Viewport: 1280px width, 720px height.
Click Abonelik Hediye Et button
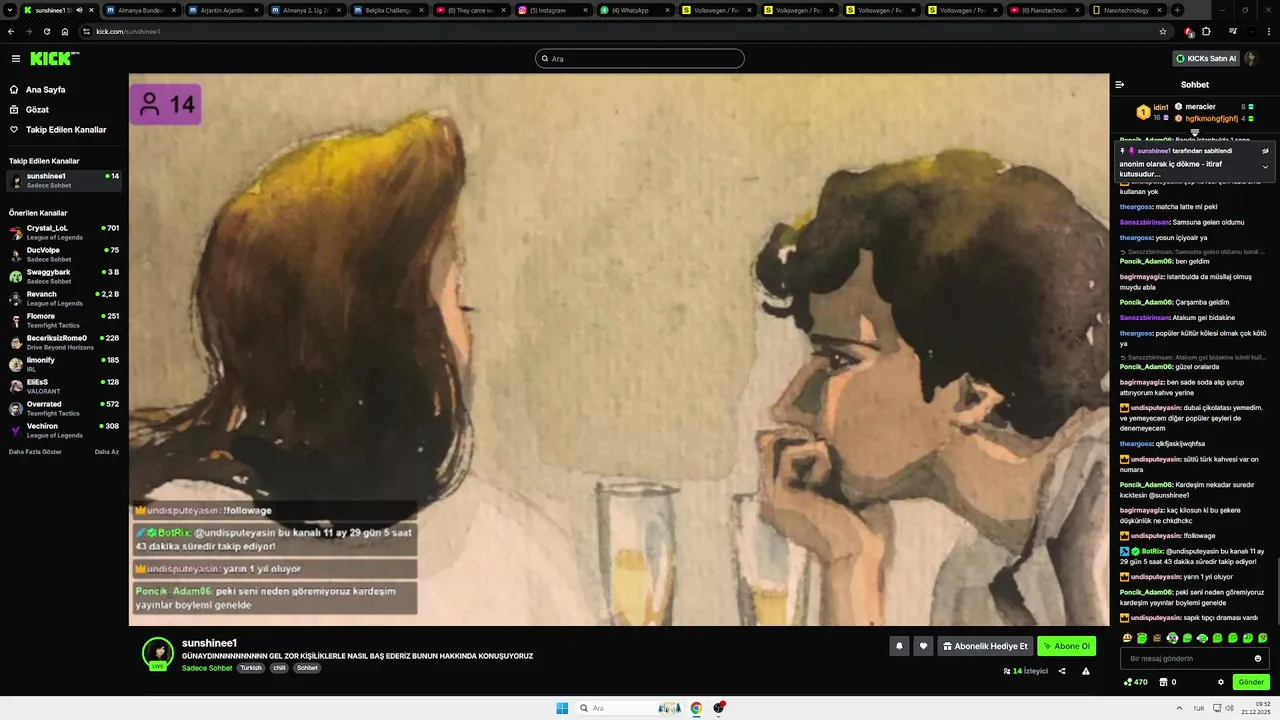(985, 646)
